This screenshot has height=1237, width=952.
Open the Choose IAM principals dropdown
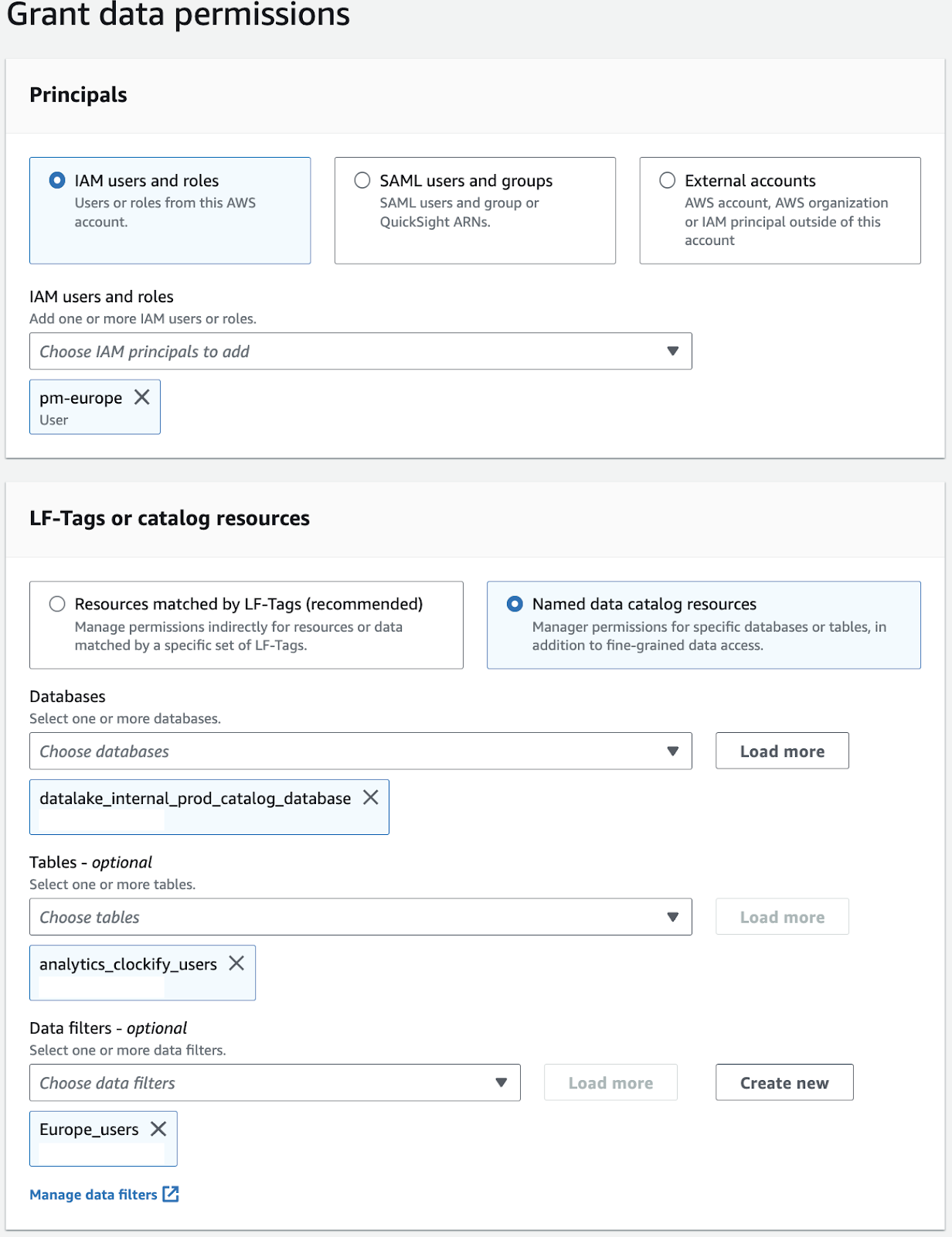[x=360, y=352]
